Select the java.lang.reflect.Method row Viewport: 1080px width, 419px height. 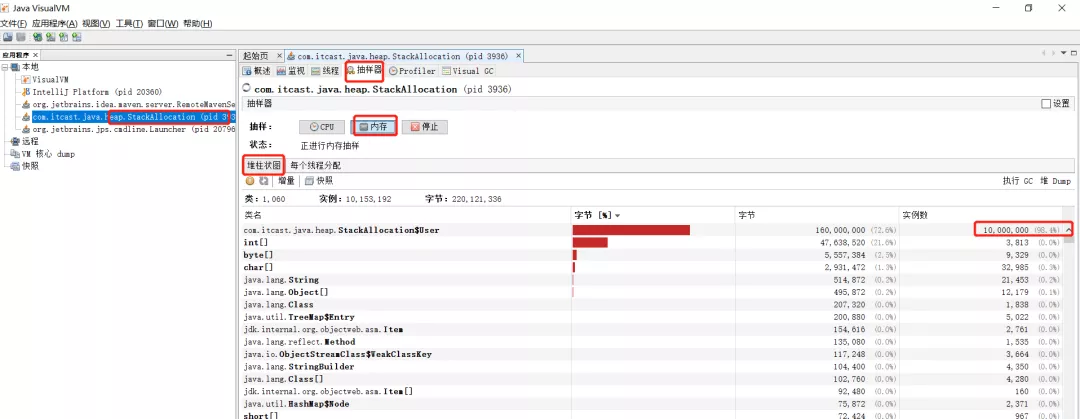[653, 342]
